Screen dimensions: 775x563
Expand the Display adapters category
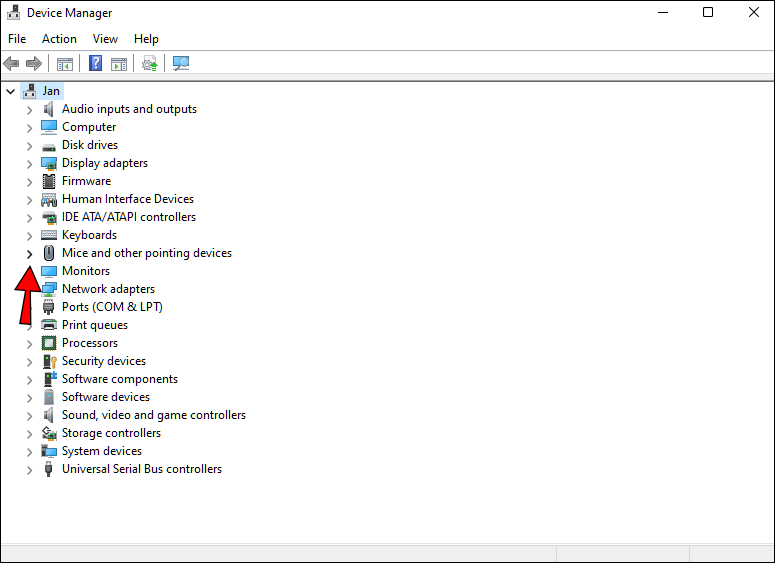29,164
